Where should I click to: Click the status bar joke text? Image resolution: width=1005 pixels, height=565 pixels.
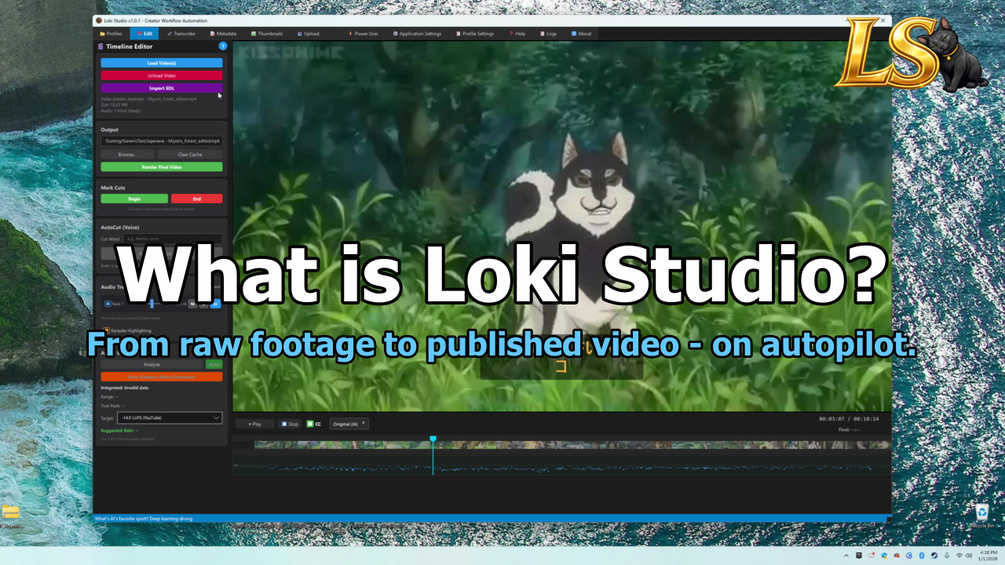click(x=144, y=518)
